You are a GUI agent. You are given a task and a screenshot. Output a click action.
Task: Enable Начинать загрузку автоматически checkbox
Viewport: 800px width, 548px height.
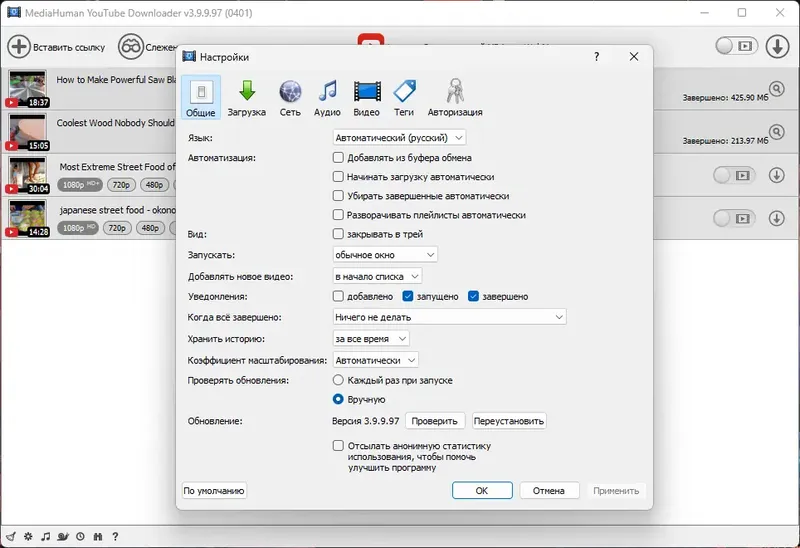pyautogui.click(x=338, y=177)
